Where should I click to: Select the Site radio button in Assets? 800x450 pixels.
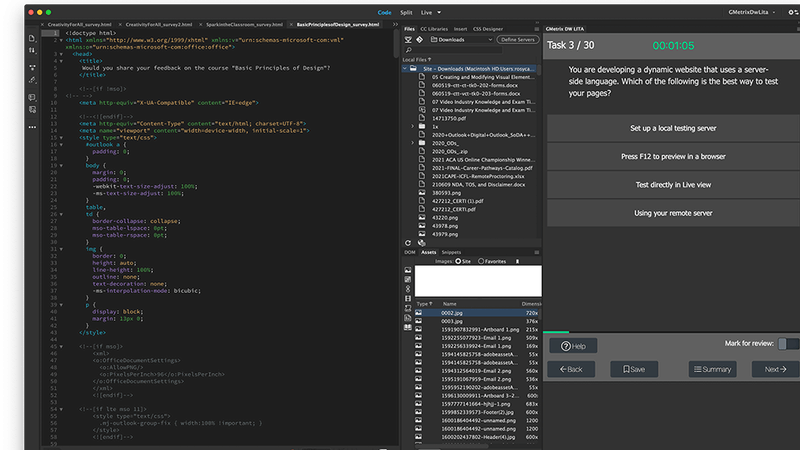(458, 261)
